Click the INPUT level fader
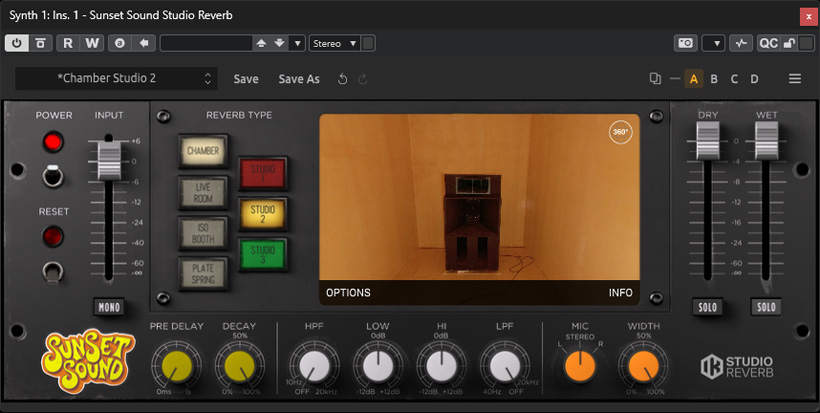 point(109,161)
